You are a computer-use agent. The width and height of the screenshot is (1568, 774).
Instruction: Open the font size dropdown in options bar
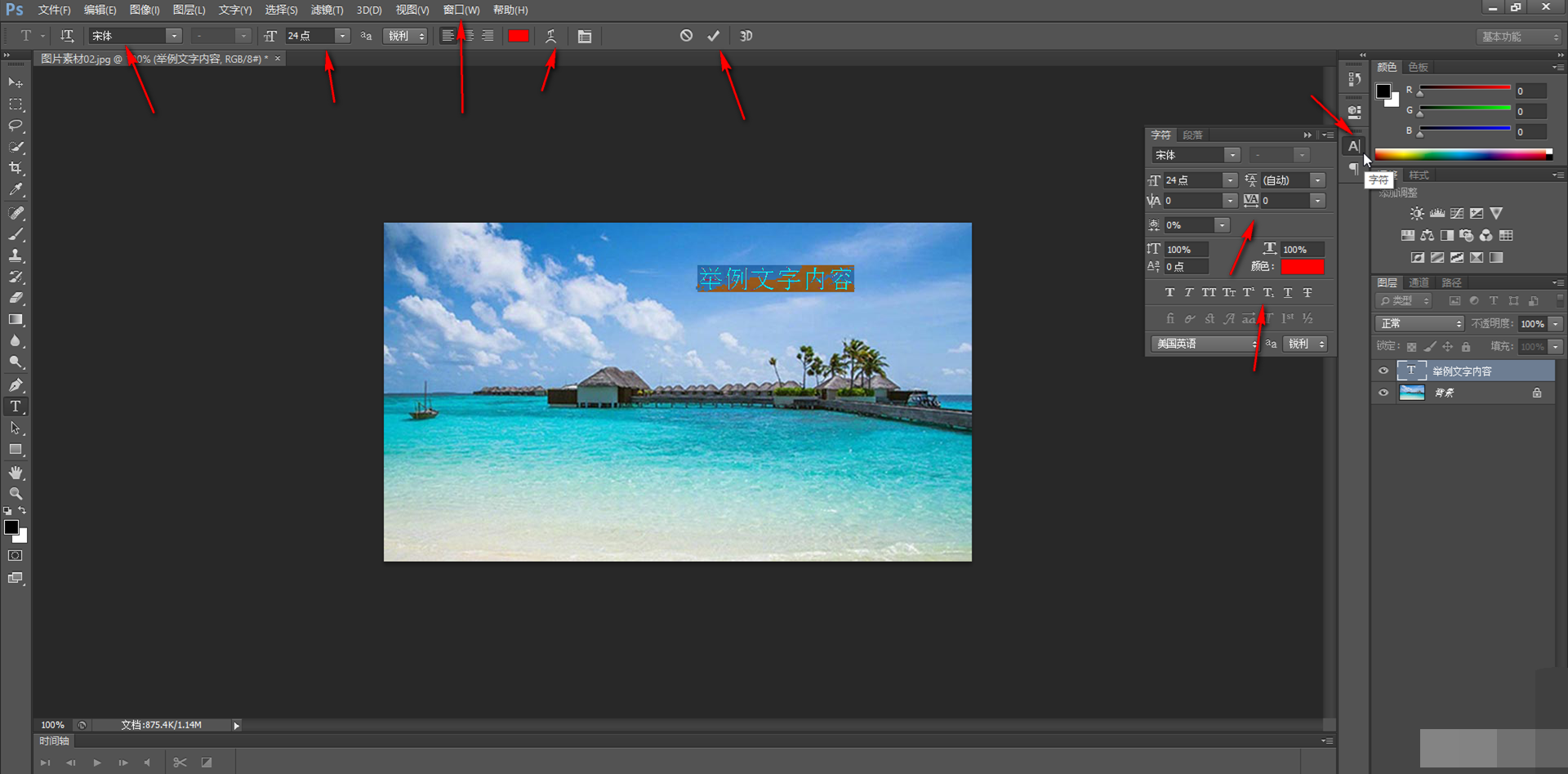coord(342,36)
